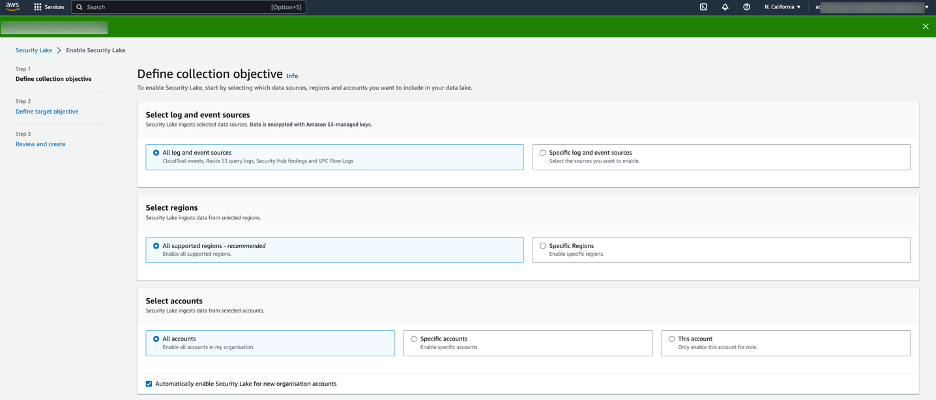Viewport: 936px width, 400px height.
Task: Go to Security Lake breadcrumb
Action: (x=33, y=50)
